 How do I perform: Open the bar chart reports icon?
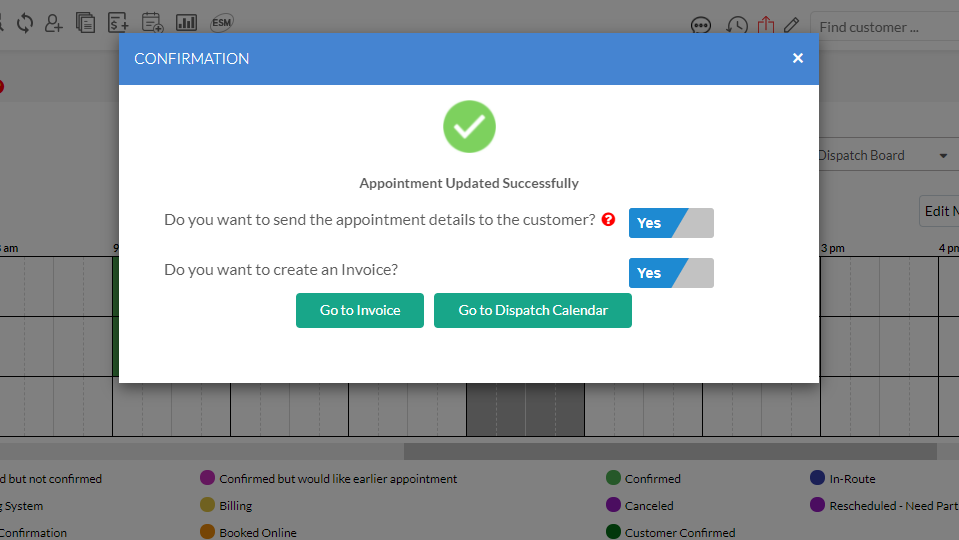tap(186, 22)
